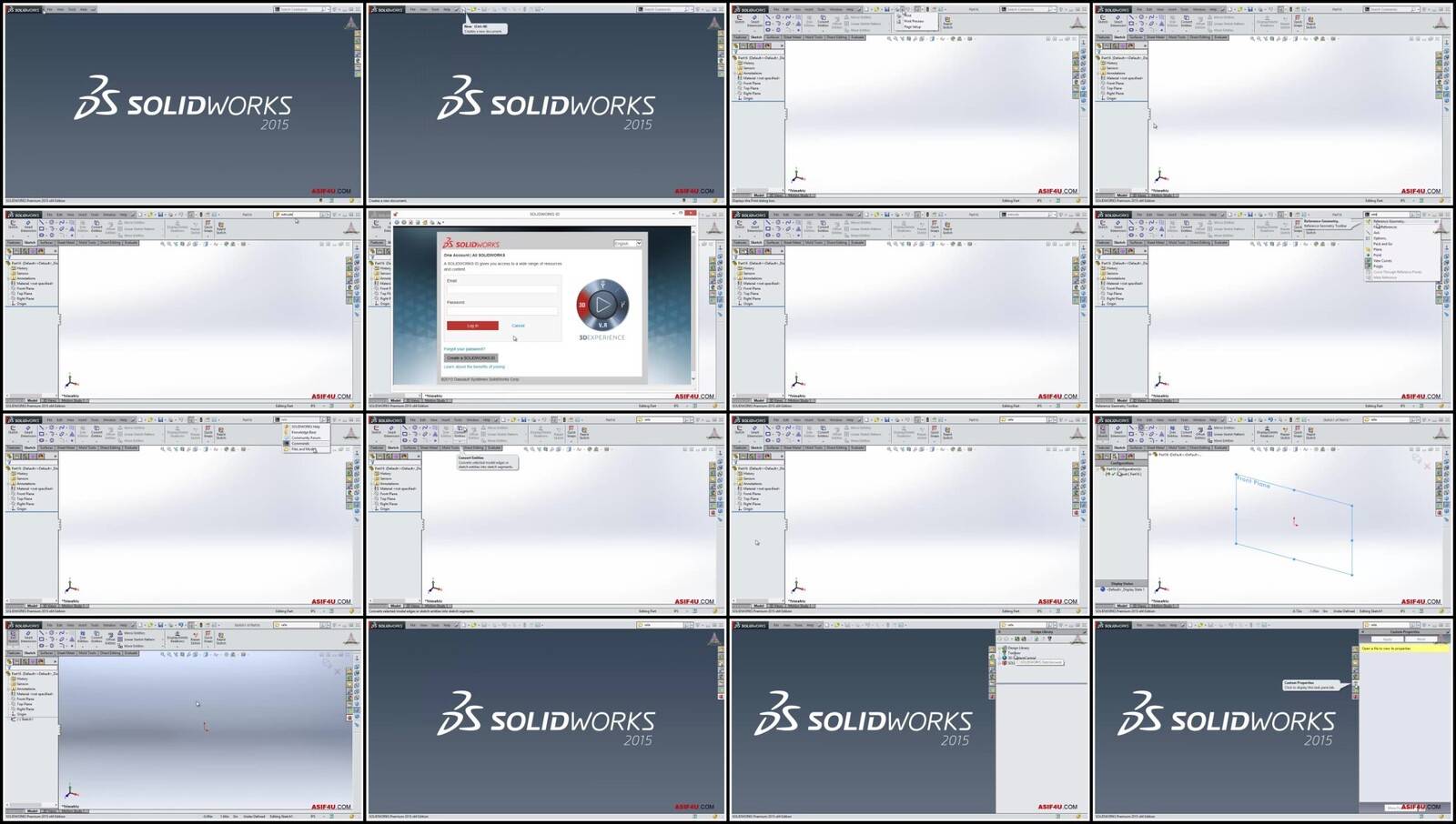1456x824 pixels.
Task: Click Cancel link in login dialog
Action: [x=518, y=326]
